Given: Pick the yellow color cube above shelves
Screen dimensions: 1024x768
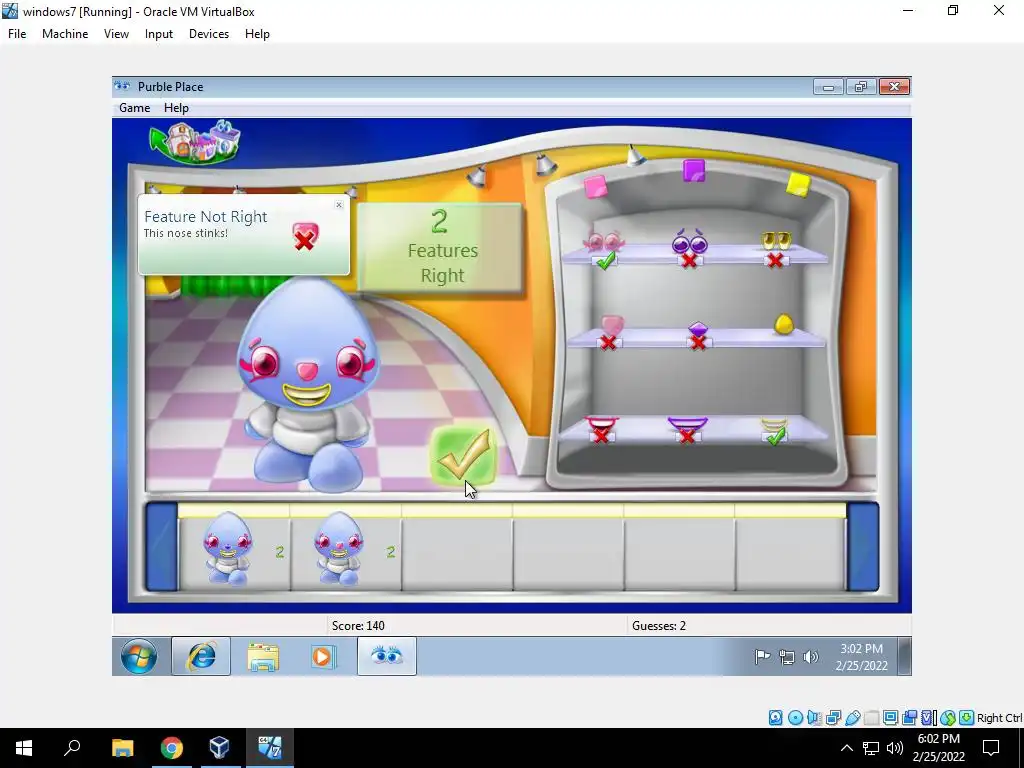Looking at the screenshot, I should coord(798,184).
